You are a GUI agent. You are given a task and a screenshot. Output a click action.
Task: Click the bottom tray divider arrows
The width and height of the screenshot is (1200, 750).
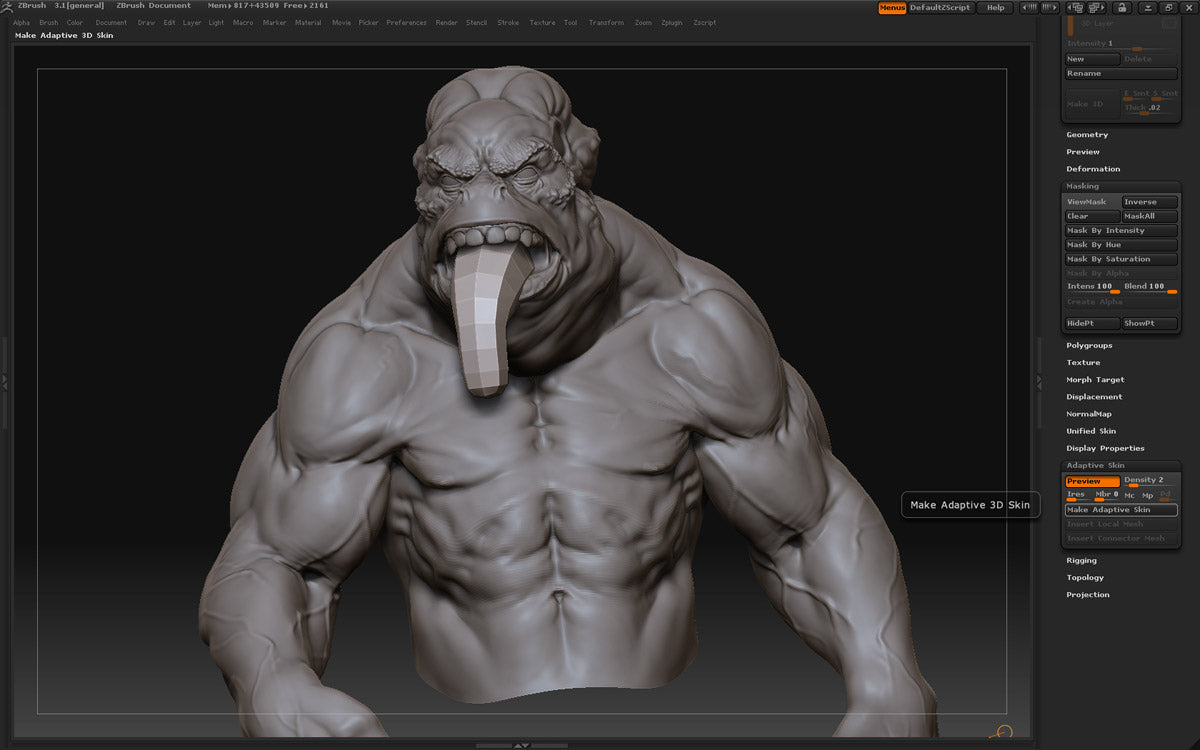click(521, 745)
